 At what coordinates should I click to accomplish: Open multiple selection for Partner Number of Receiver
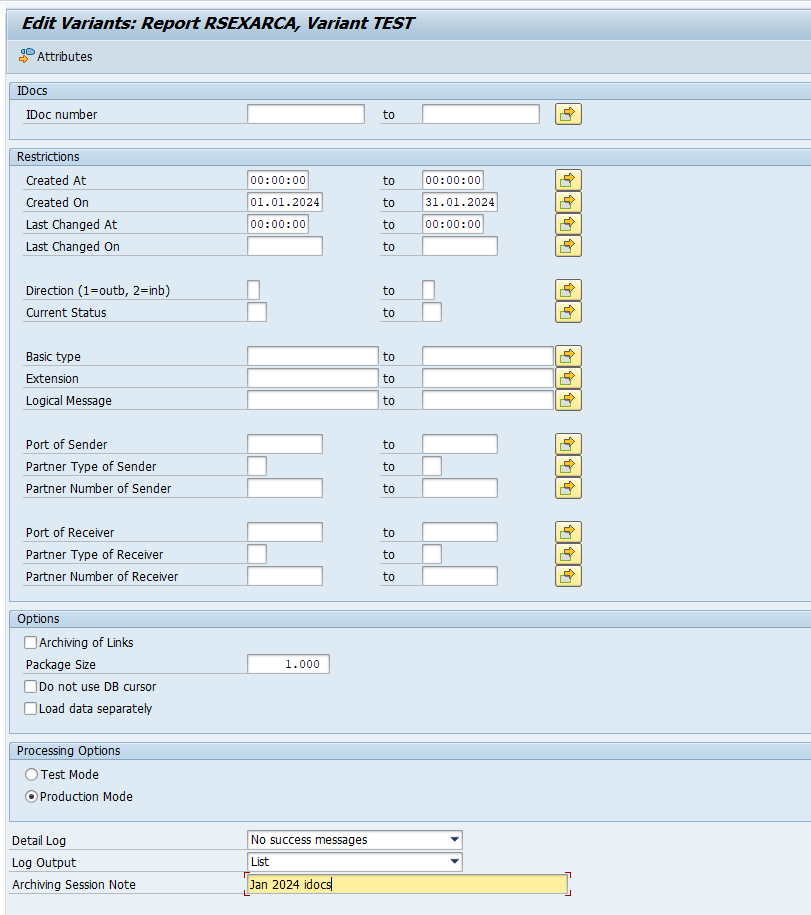[568, 576]
